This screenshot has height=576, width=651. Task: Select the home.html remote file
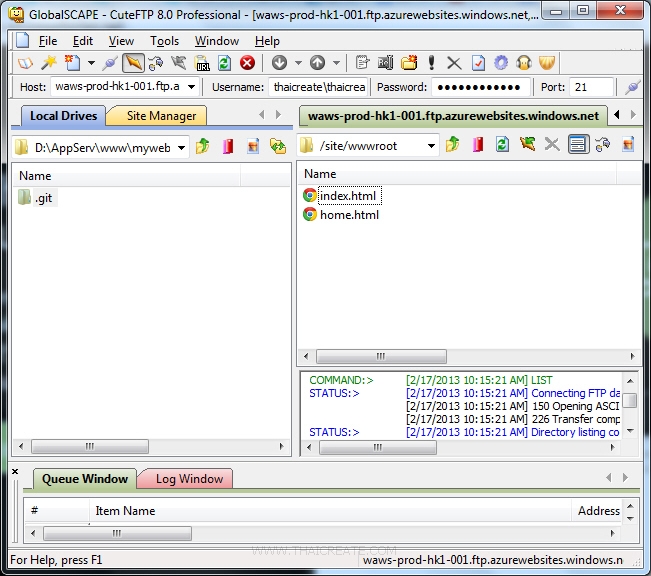349,214
